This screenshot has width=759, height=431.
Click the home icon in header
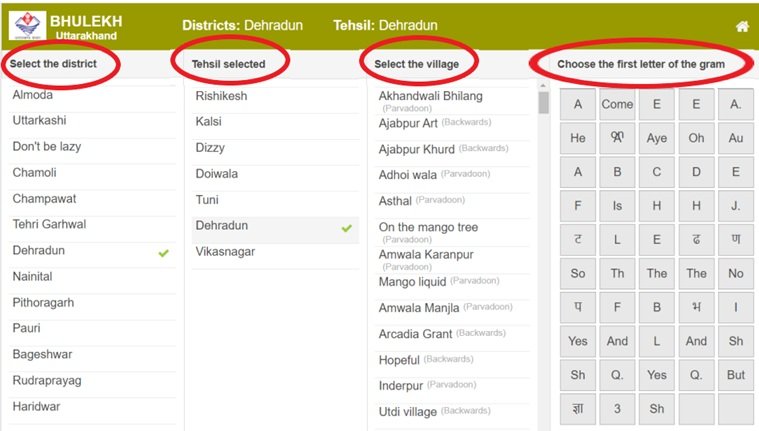741,26
